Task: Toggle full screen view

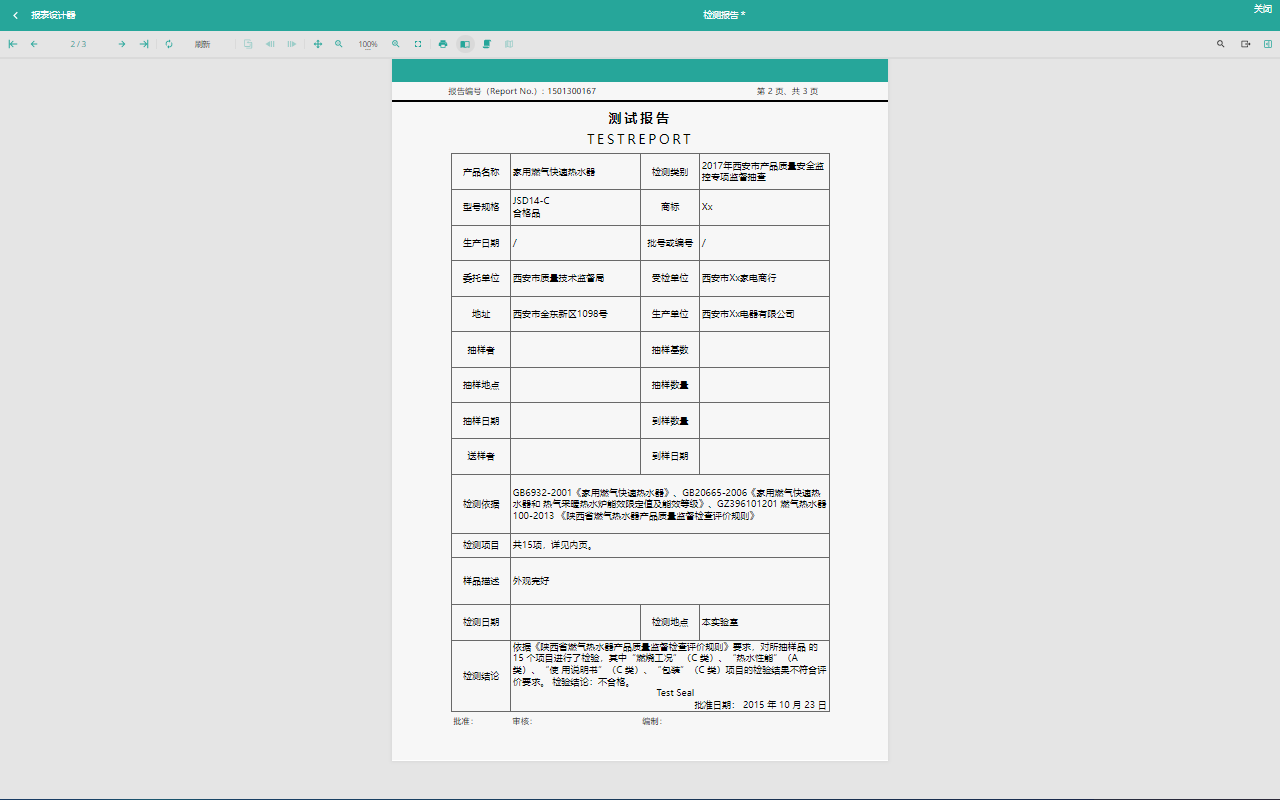Action: point(418,44)
